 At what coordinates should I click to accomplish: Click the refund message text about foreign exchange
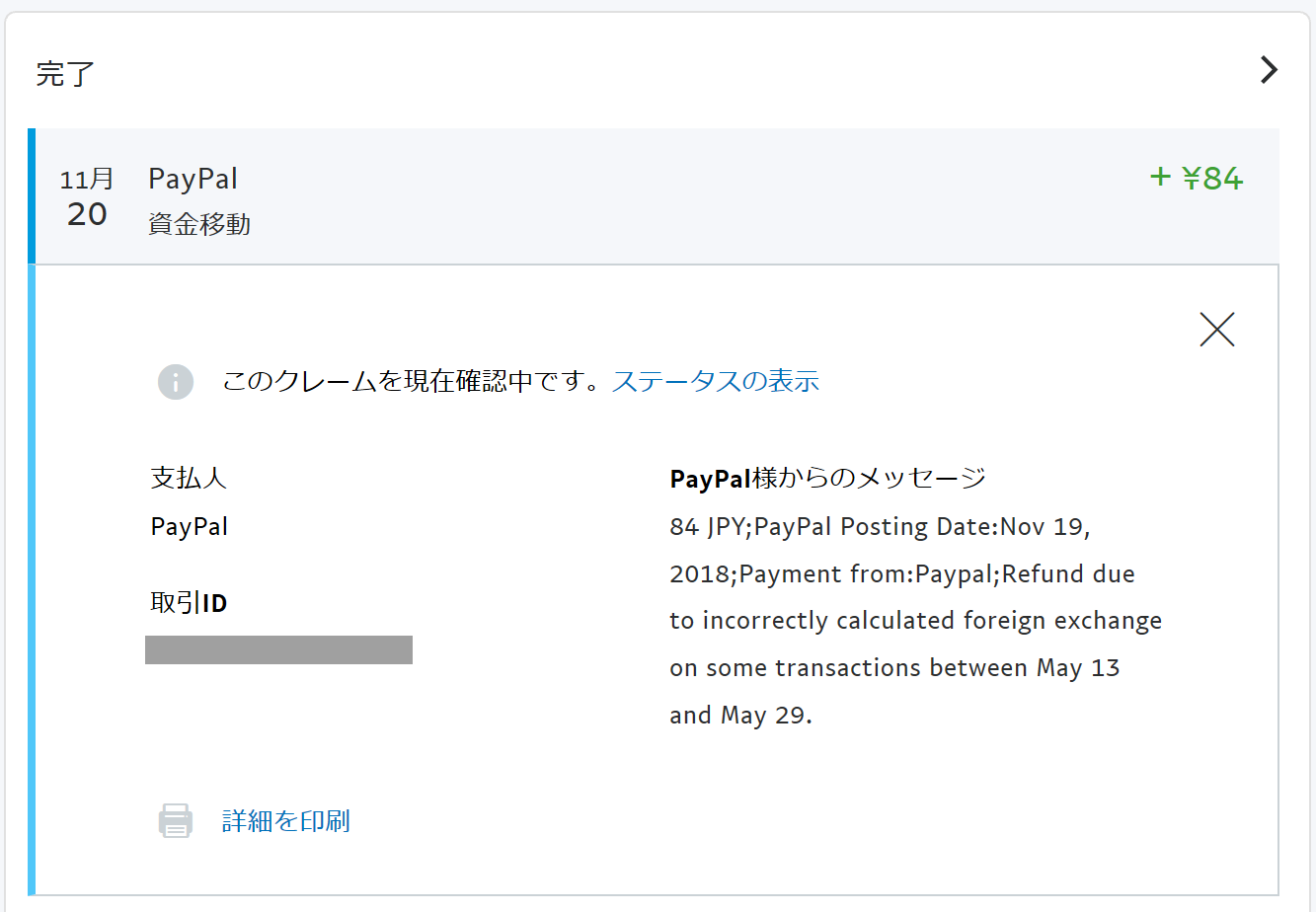pos(914,621)
